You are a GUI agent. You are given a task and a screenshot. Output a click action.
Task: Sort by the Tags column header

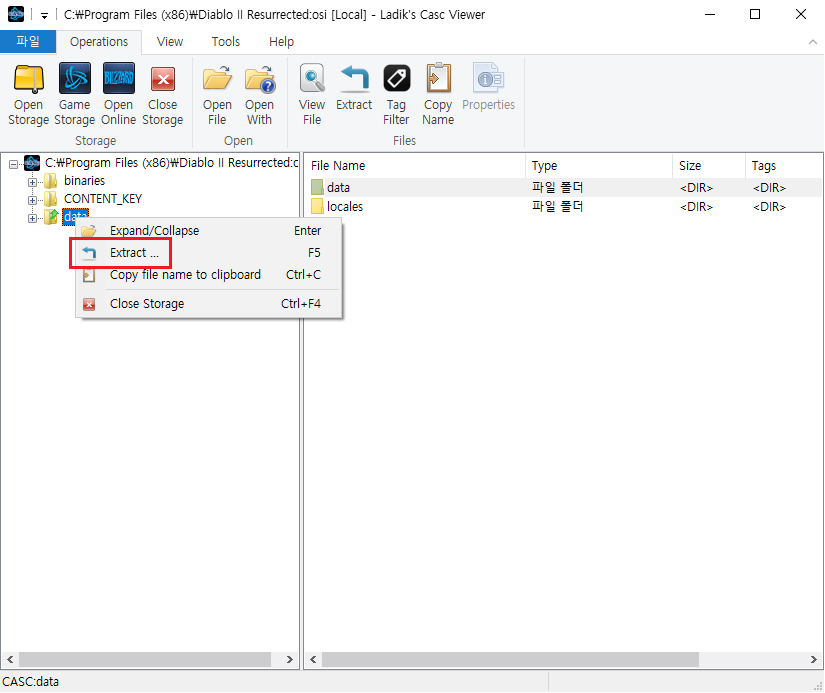point(784,166)
